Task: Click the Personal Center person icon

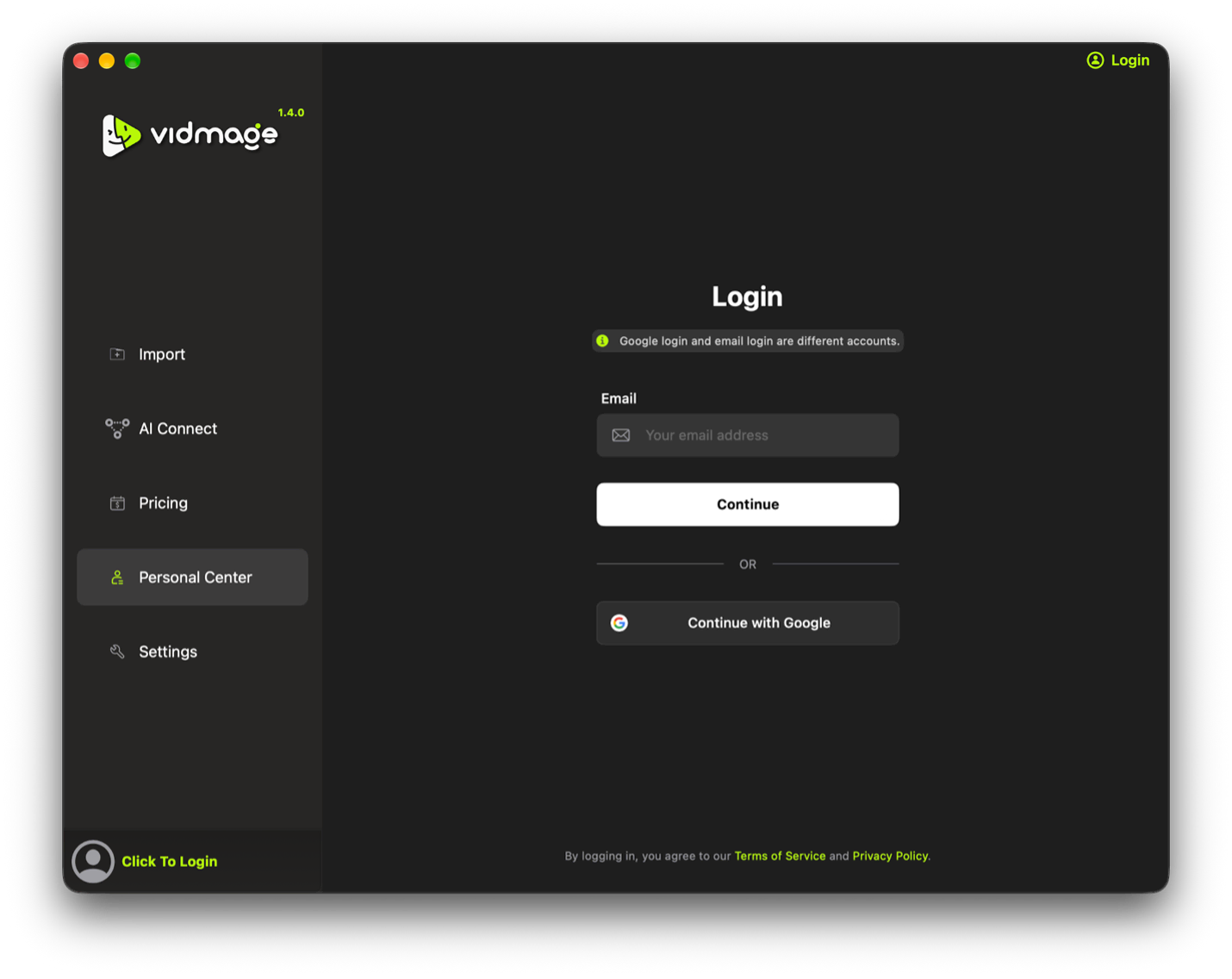Action: [117, 577]
